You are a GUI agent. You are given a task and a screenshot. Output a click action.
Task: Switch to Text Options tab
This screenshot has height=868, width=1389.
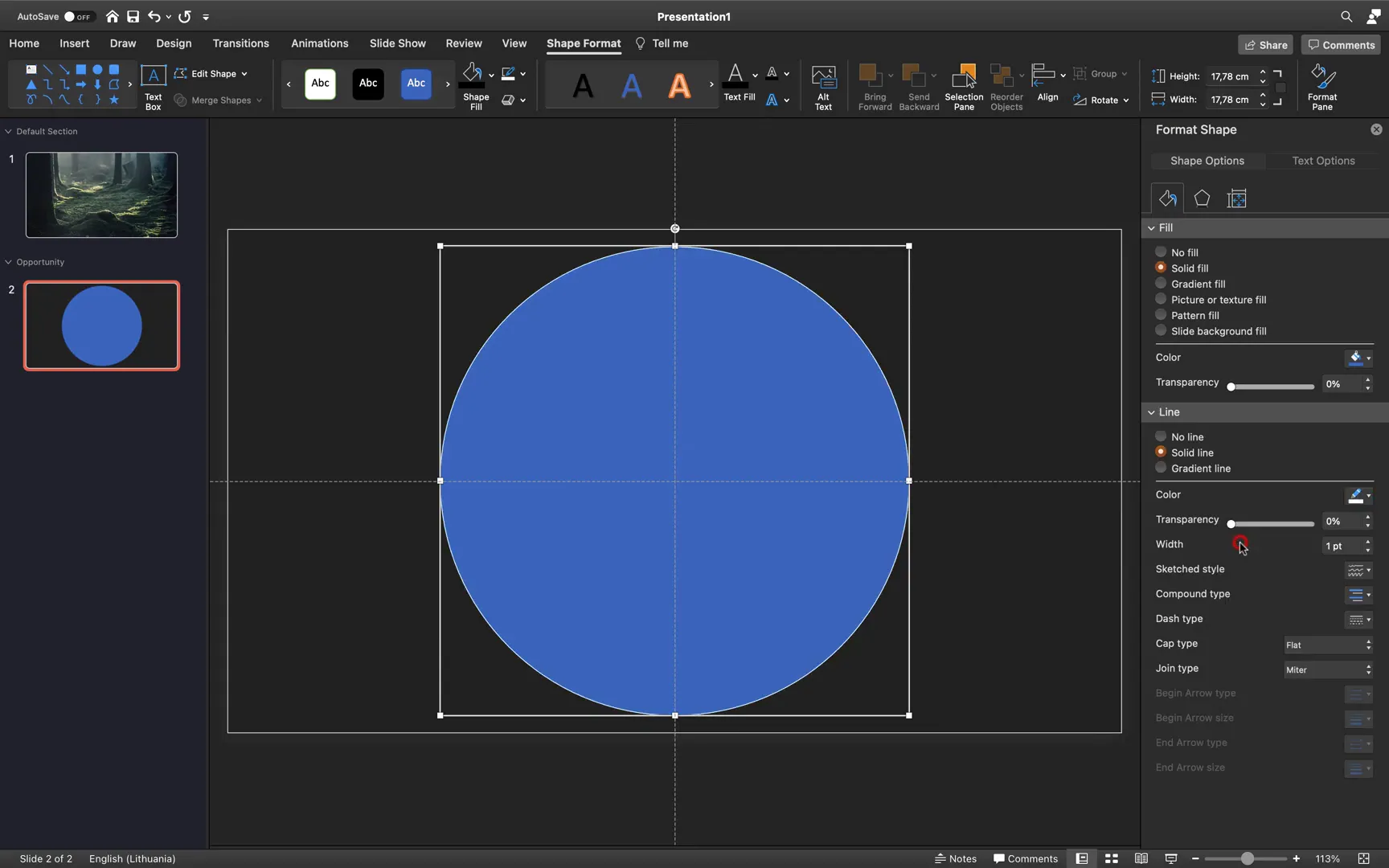[1323, 161]
